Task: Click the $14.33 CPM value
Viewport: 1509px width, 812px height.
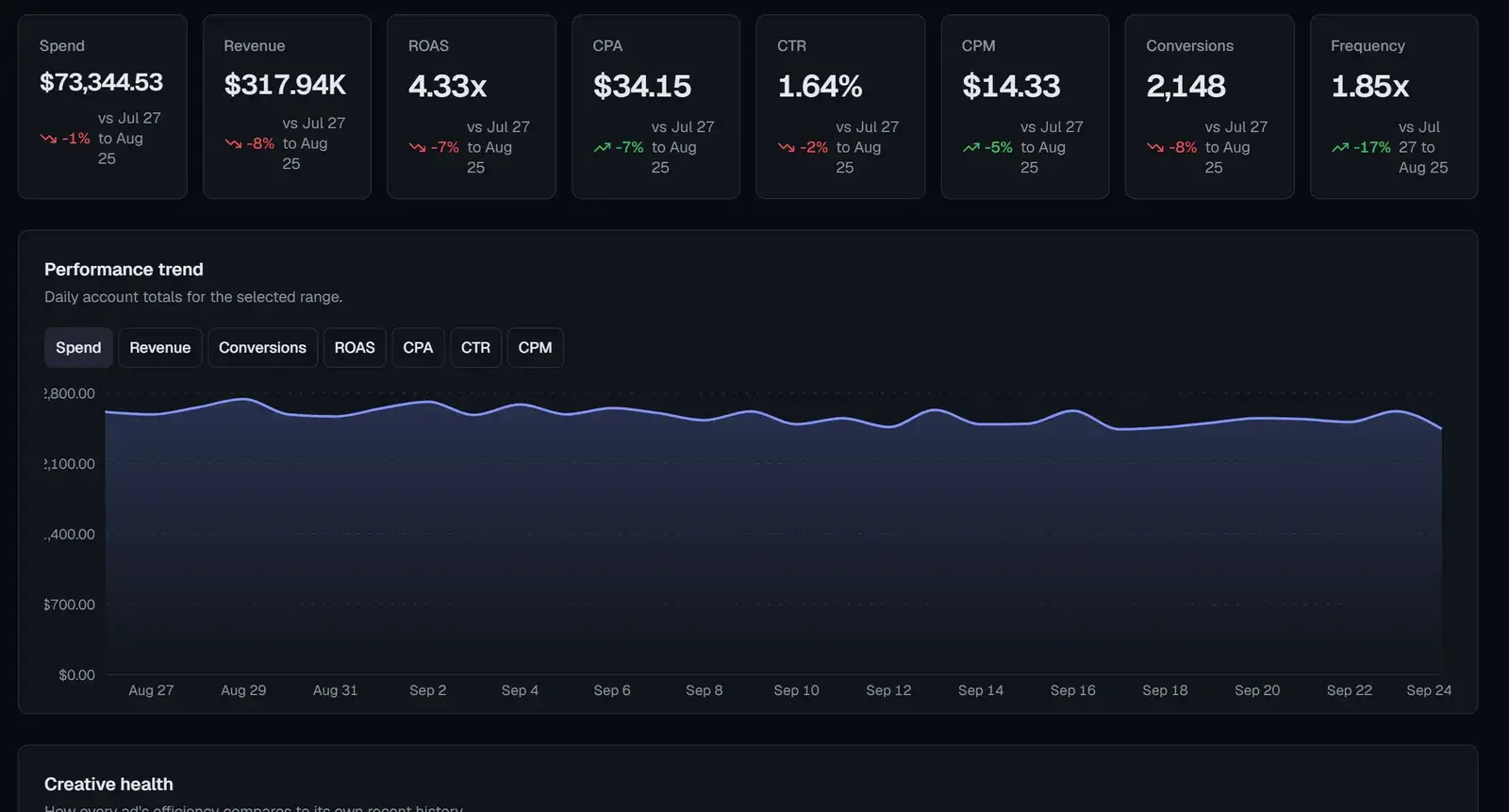Action: coord(1011,86)
